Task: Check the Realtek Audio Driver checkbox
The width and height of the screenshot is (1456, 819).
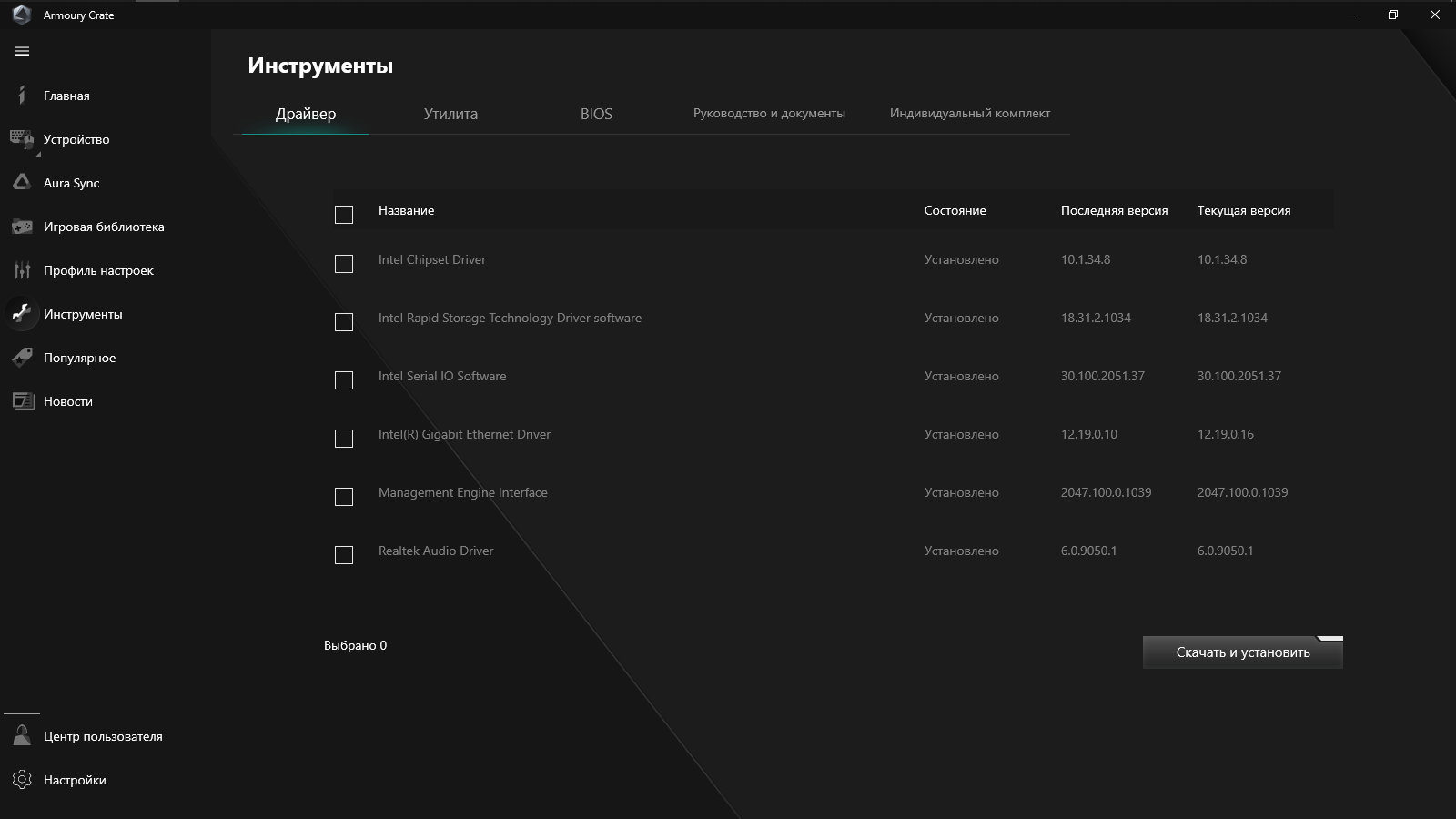Action: click(344, 555)
